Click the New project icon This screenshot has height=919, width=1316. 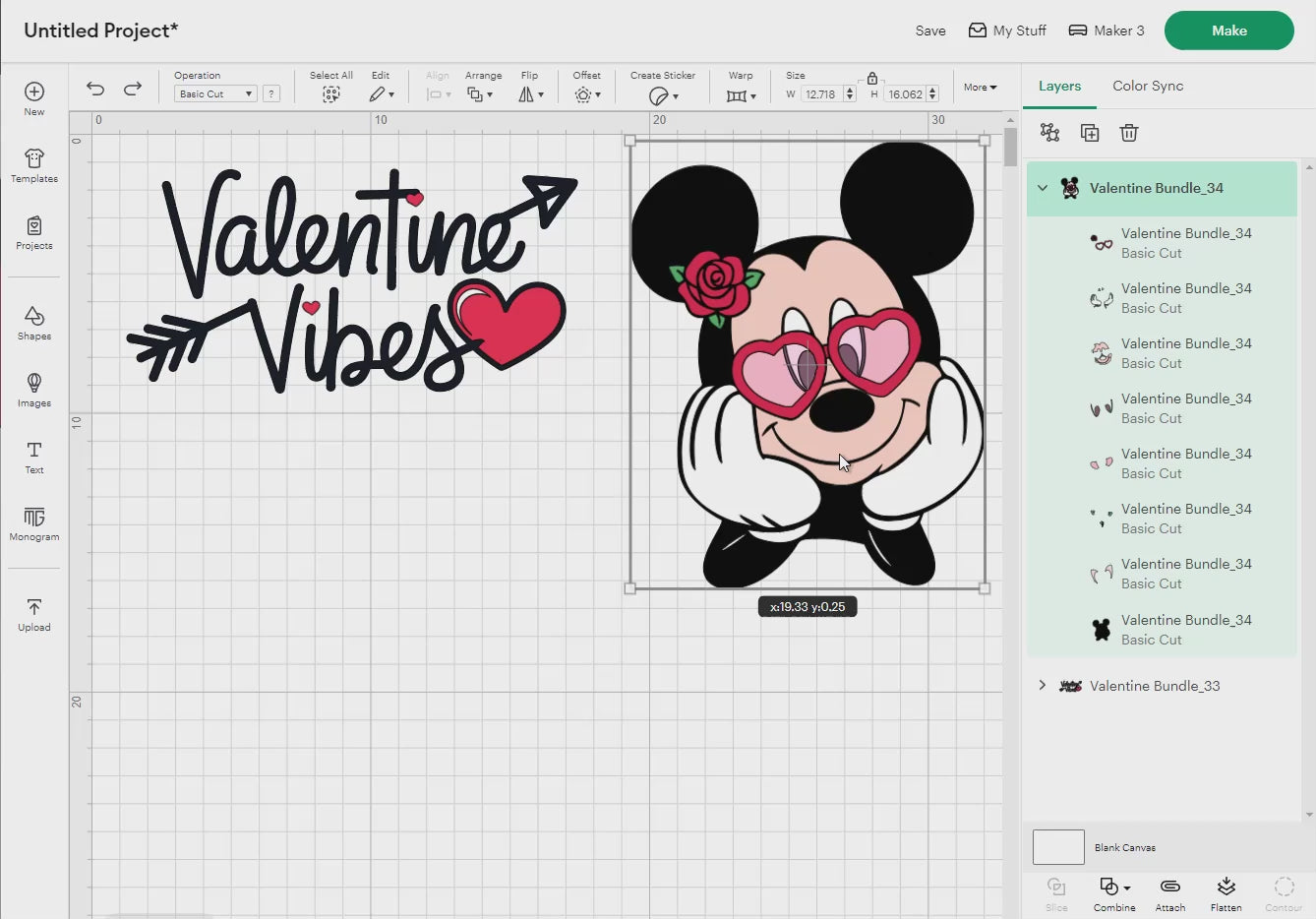tap(34, 92)
